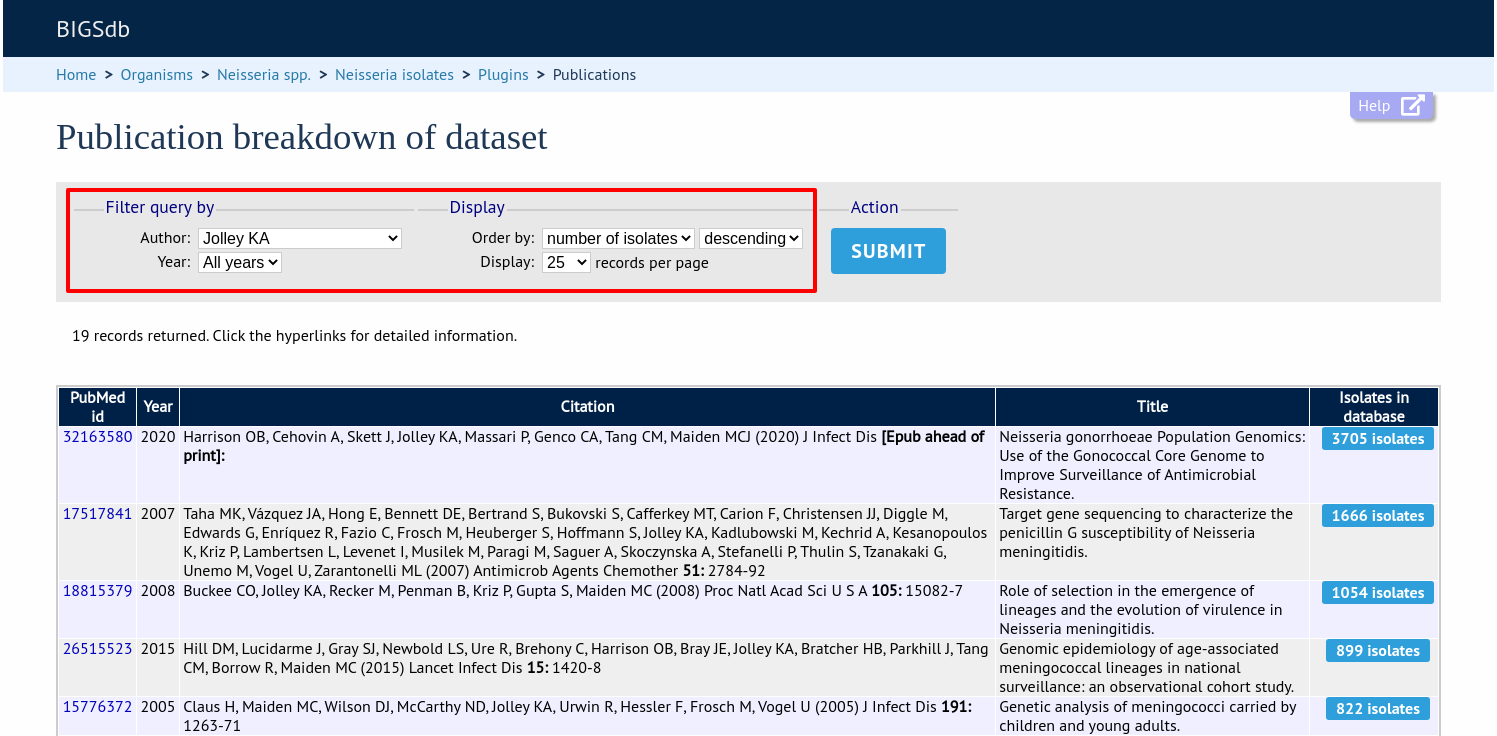Open Neisseria isolates breadcrumb link

[x=394, y=75]
